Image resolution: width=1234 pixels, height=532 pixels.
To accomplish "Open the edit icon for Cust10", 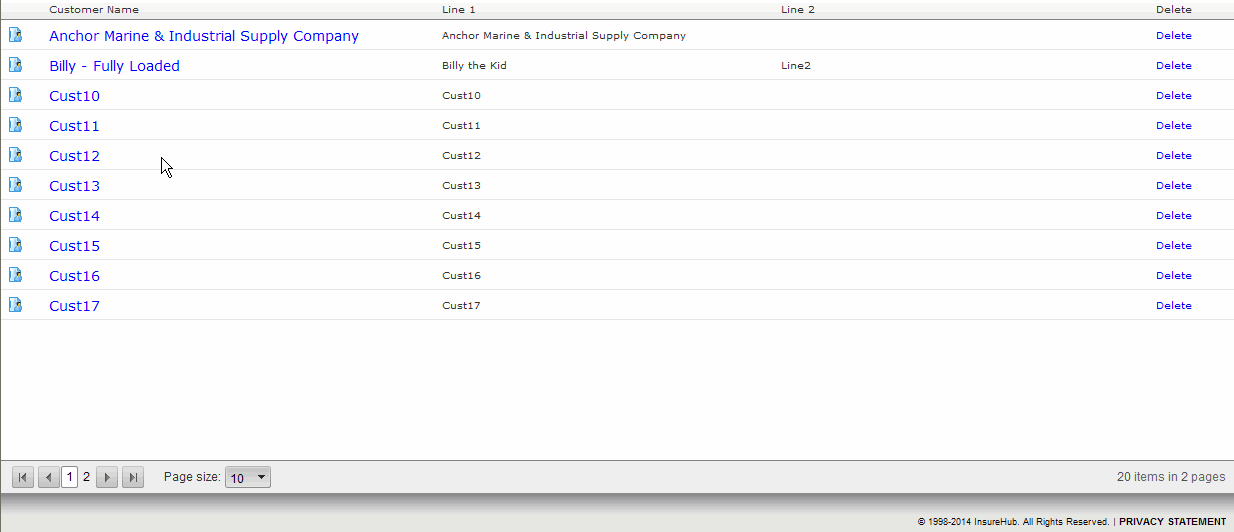I will [16, 95].
